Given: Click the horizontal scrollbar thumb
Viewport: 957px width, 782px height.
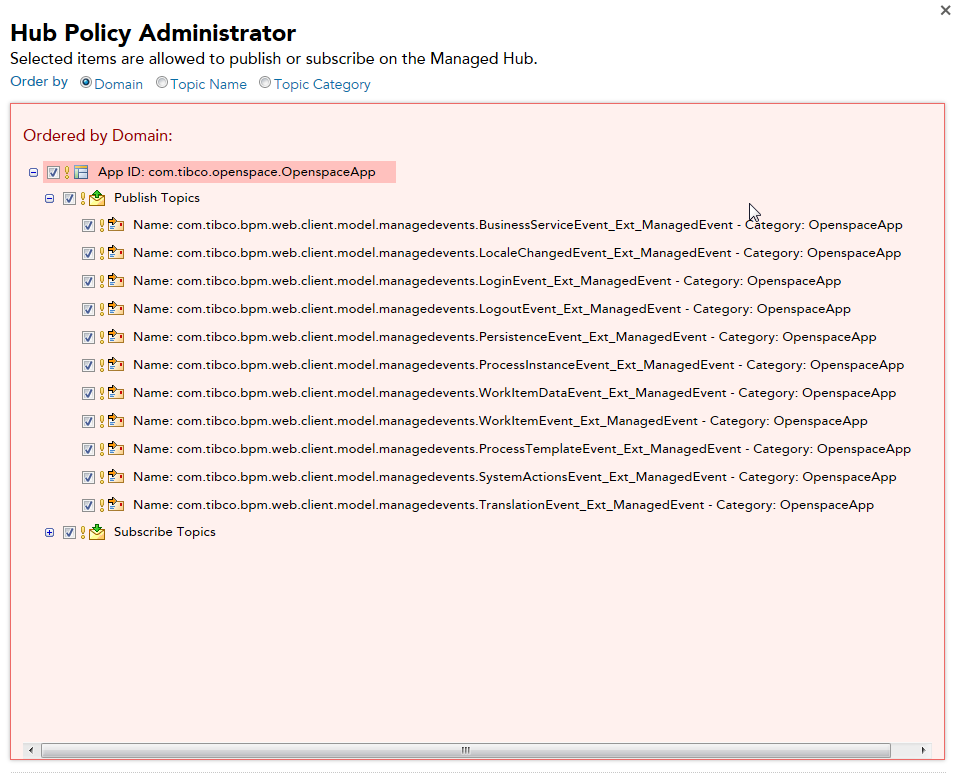Looking at the screenshot, I should (466, 750).
